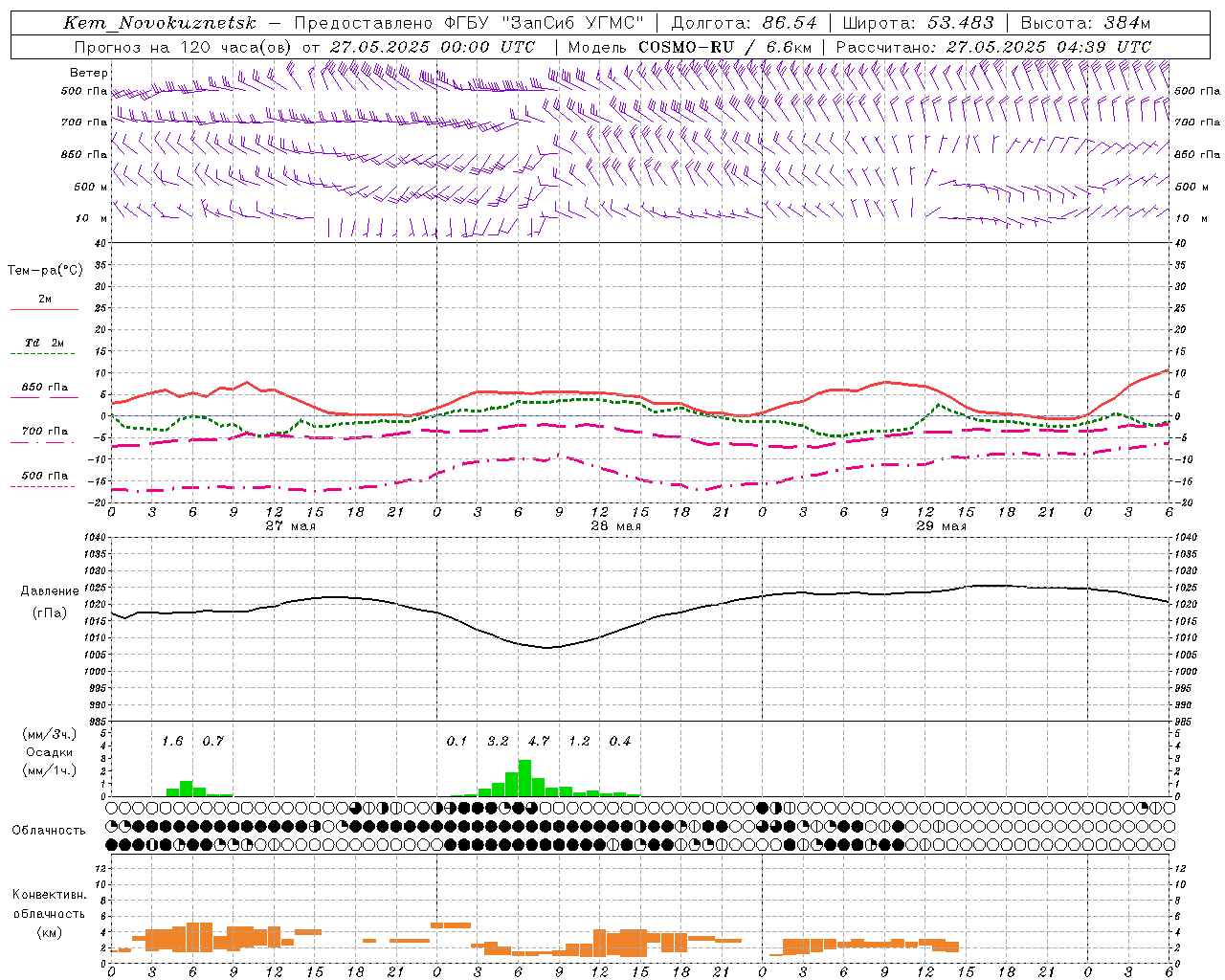Click the dashed pink sample under '500 гПа' legend

43,487
